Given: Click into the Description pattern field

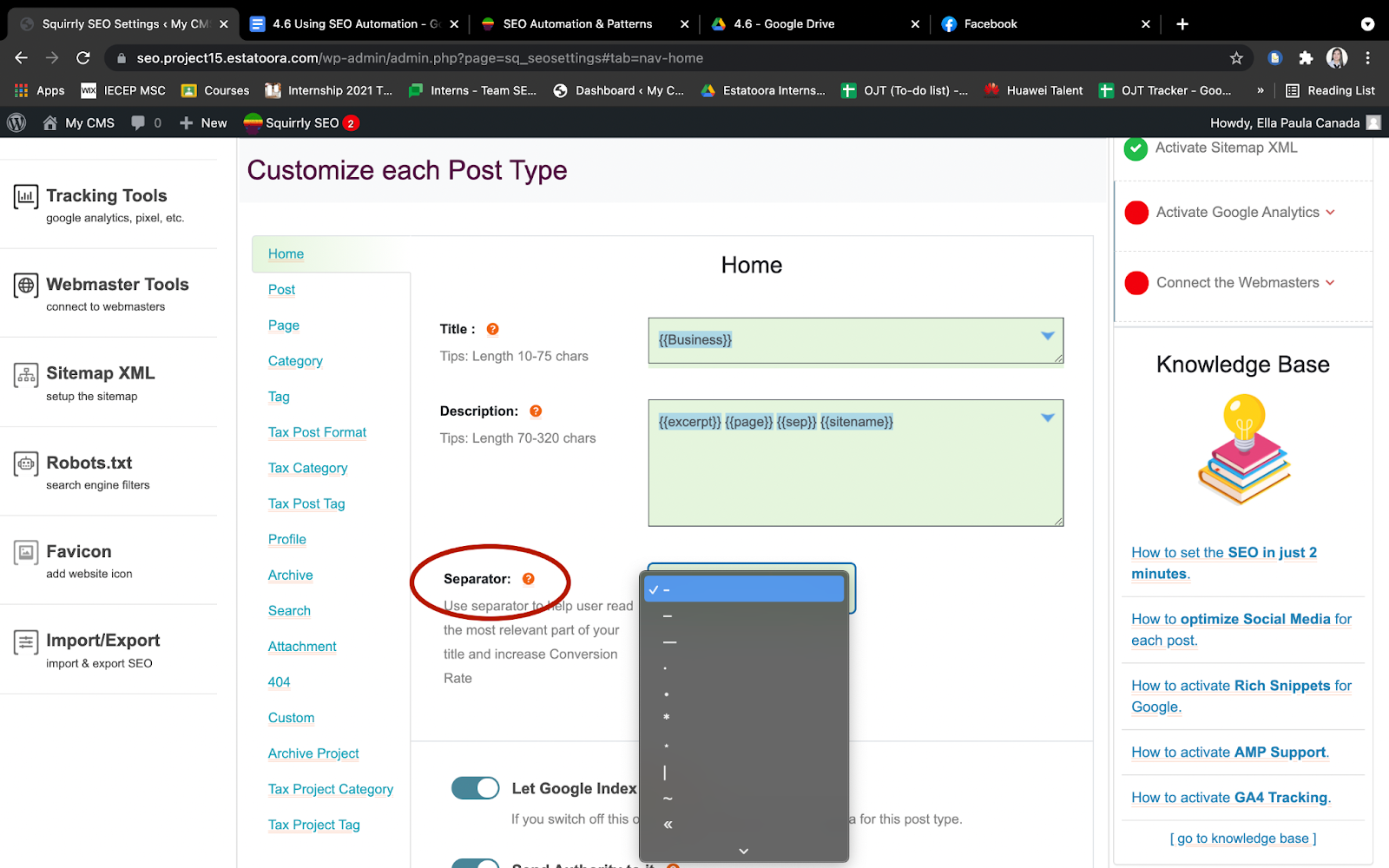Looking at the screenshot, I should [856, 463].
